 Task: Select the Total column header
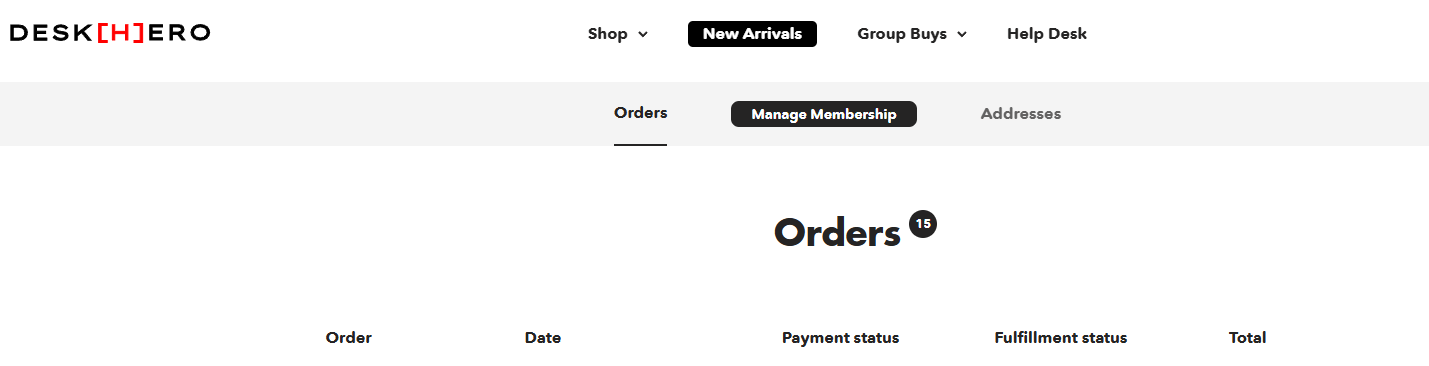point(1248,338)
